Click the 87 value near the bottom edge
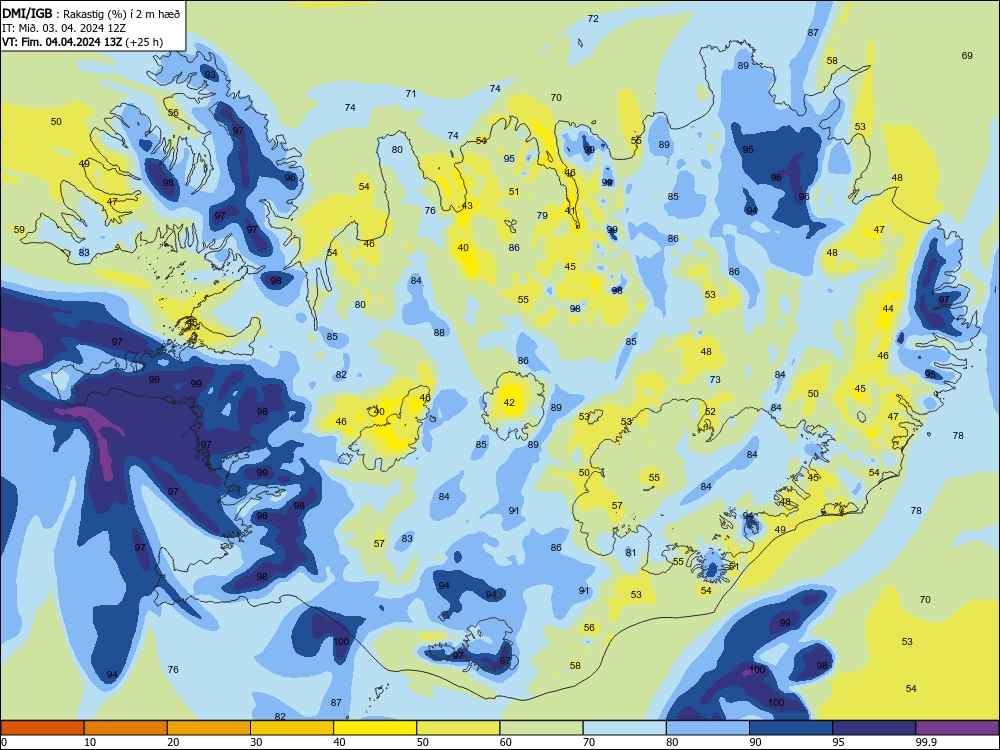The height and width of the screenshot is (750, 1000). (336, 703)
